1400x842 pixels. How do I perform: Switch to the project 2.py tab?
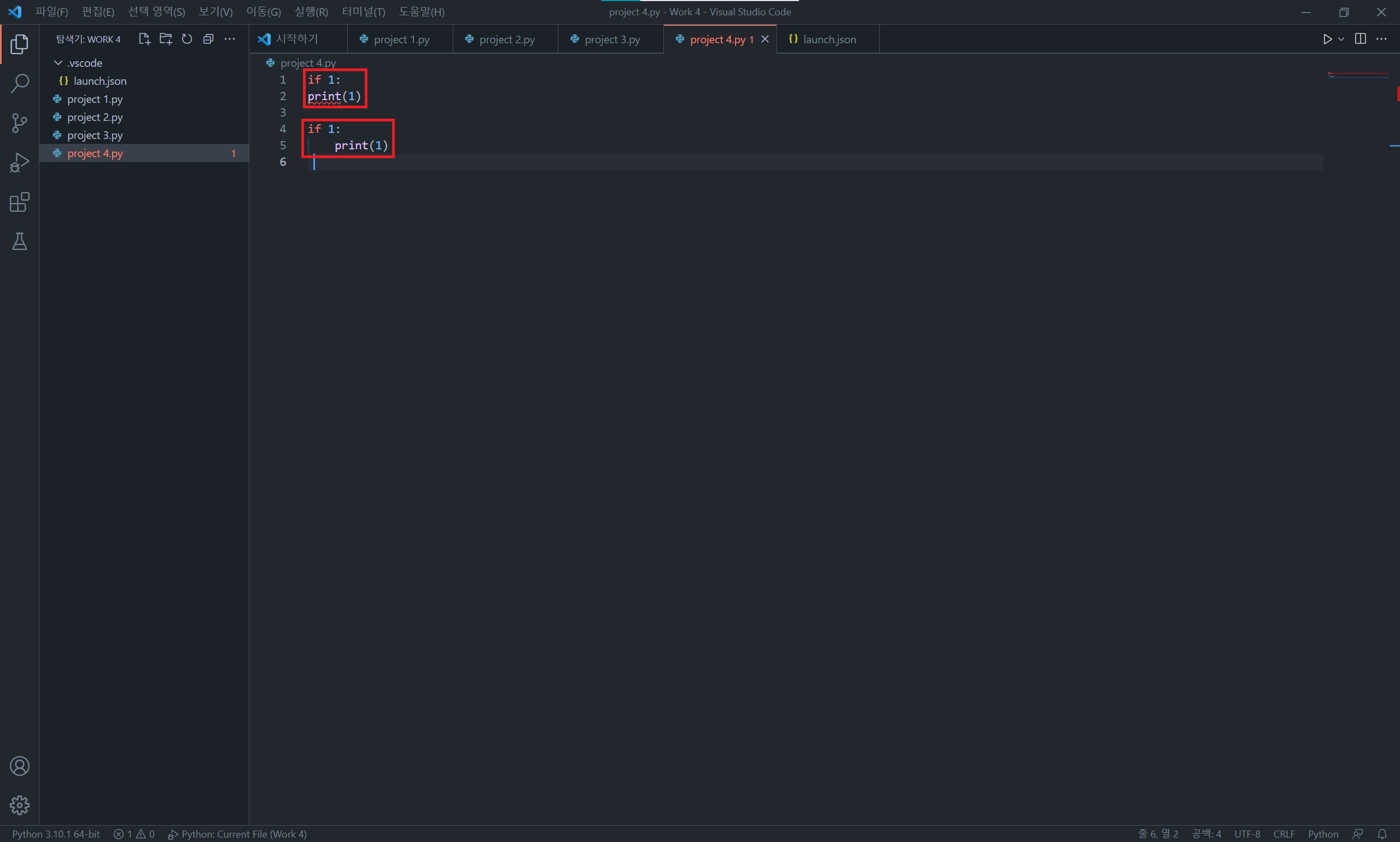tap(506, 40)
